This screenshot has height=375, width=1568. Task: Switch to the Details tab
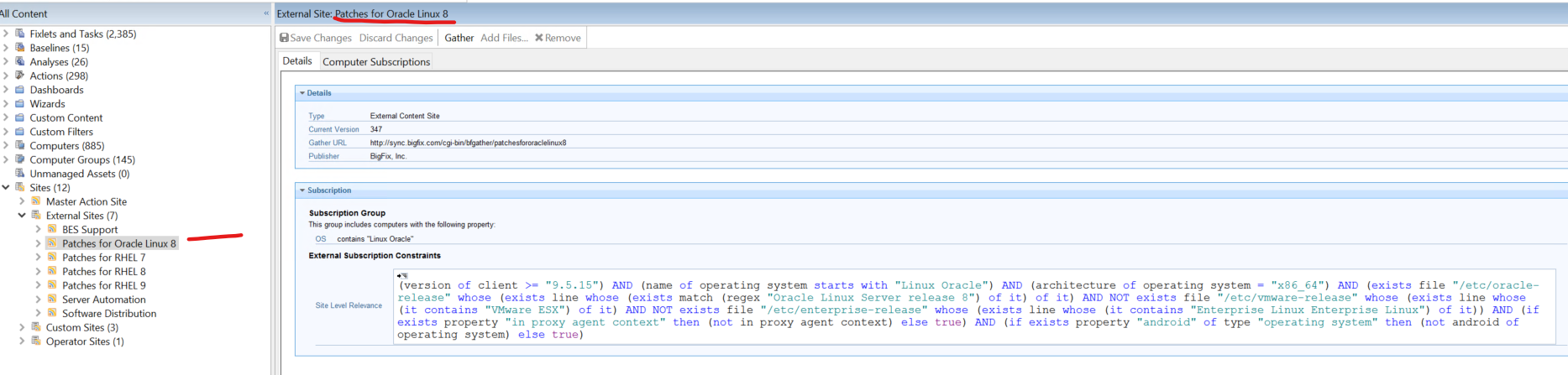(x=297, y=61)
